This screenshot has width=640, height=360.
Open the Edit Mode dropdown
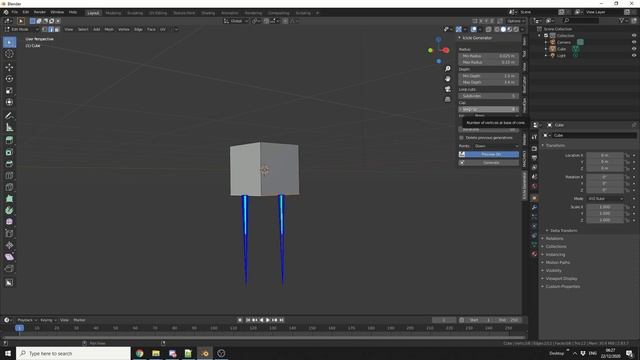coord(21,29)
